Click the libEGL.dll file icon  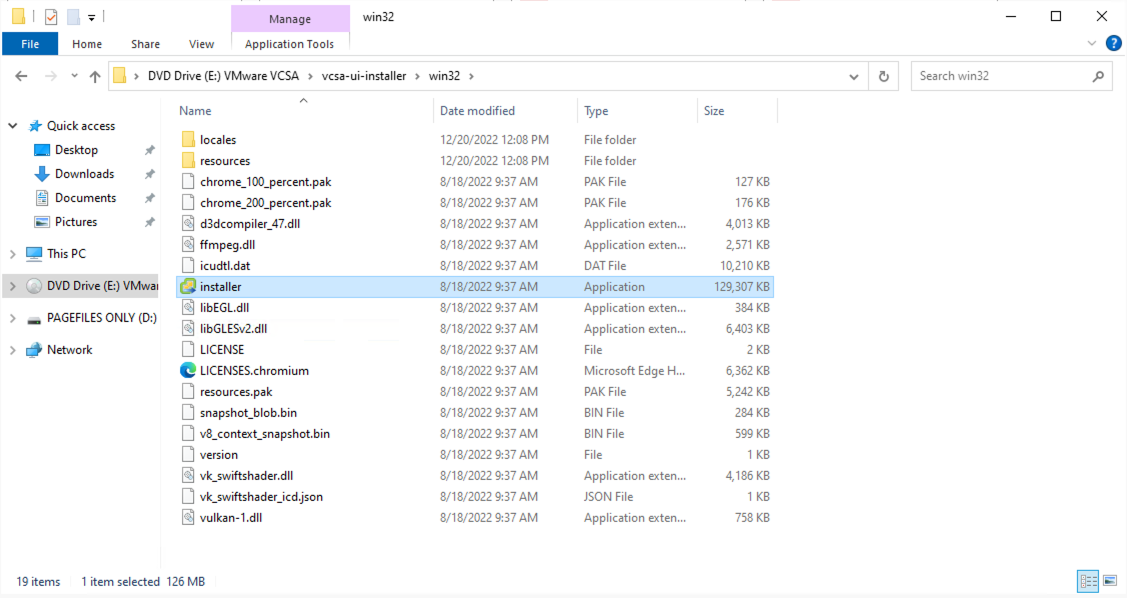coord(188,308)
